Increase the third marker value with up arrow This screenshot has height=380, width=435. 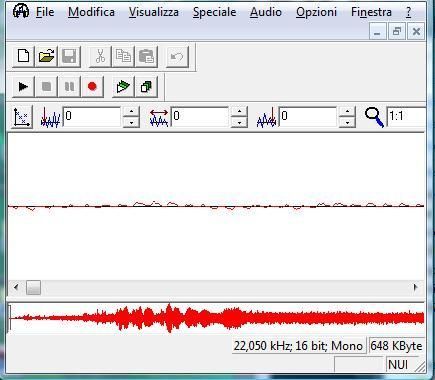(347, 112)
